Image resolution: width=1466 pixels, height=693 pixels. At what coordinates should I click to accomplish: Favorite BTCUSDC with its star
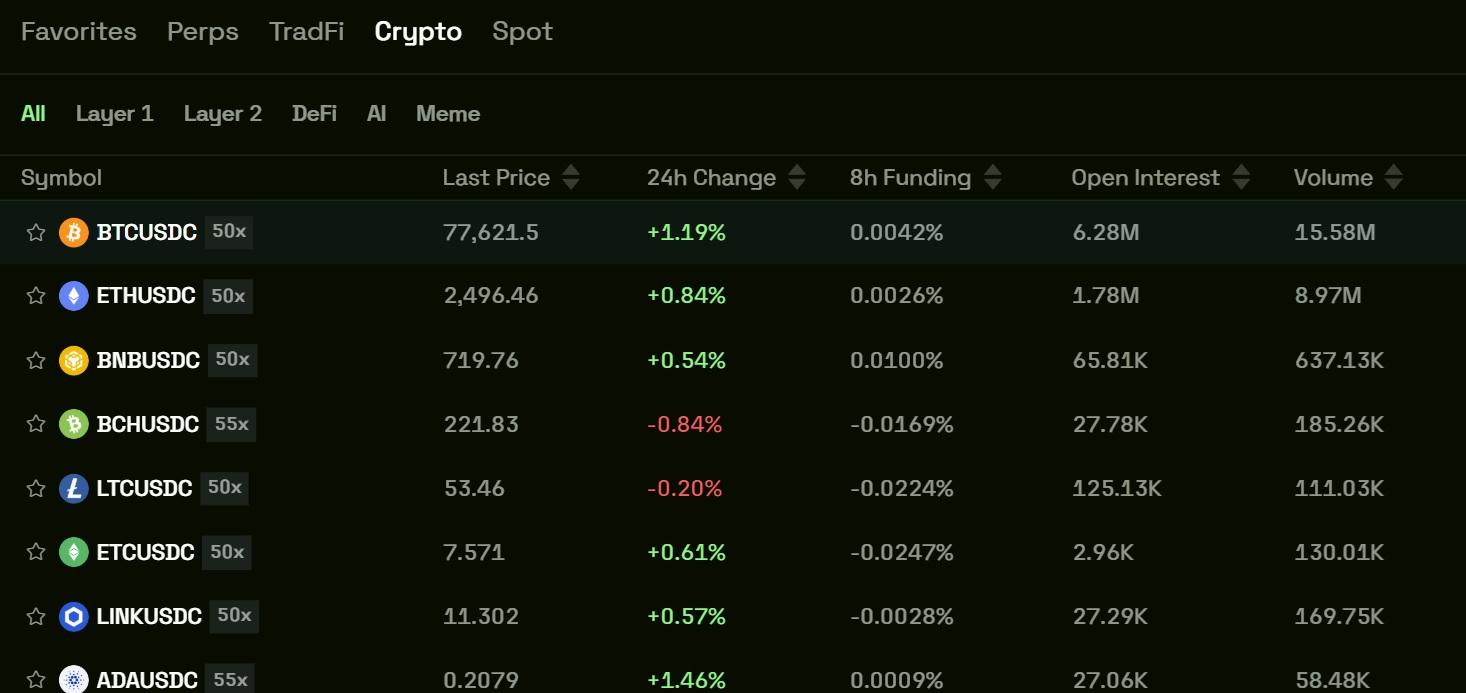36,232
